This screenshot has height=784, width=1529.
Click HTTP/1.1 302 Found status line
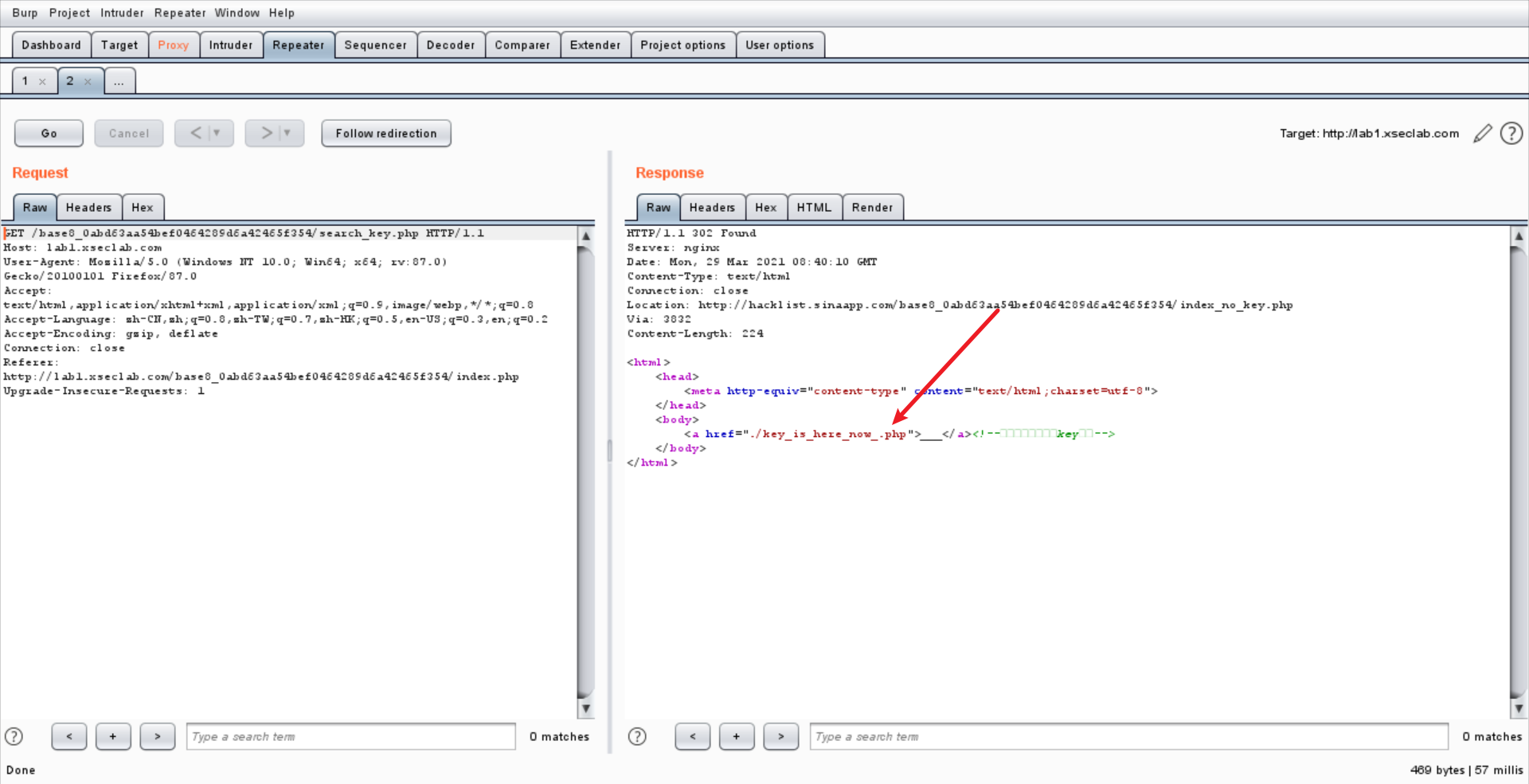coord(691,233)
